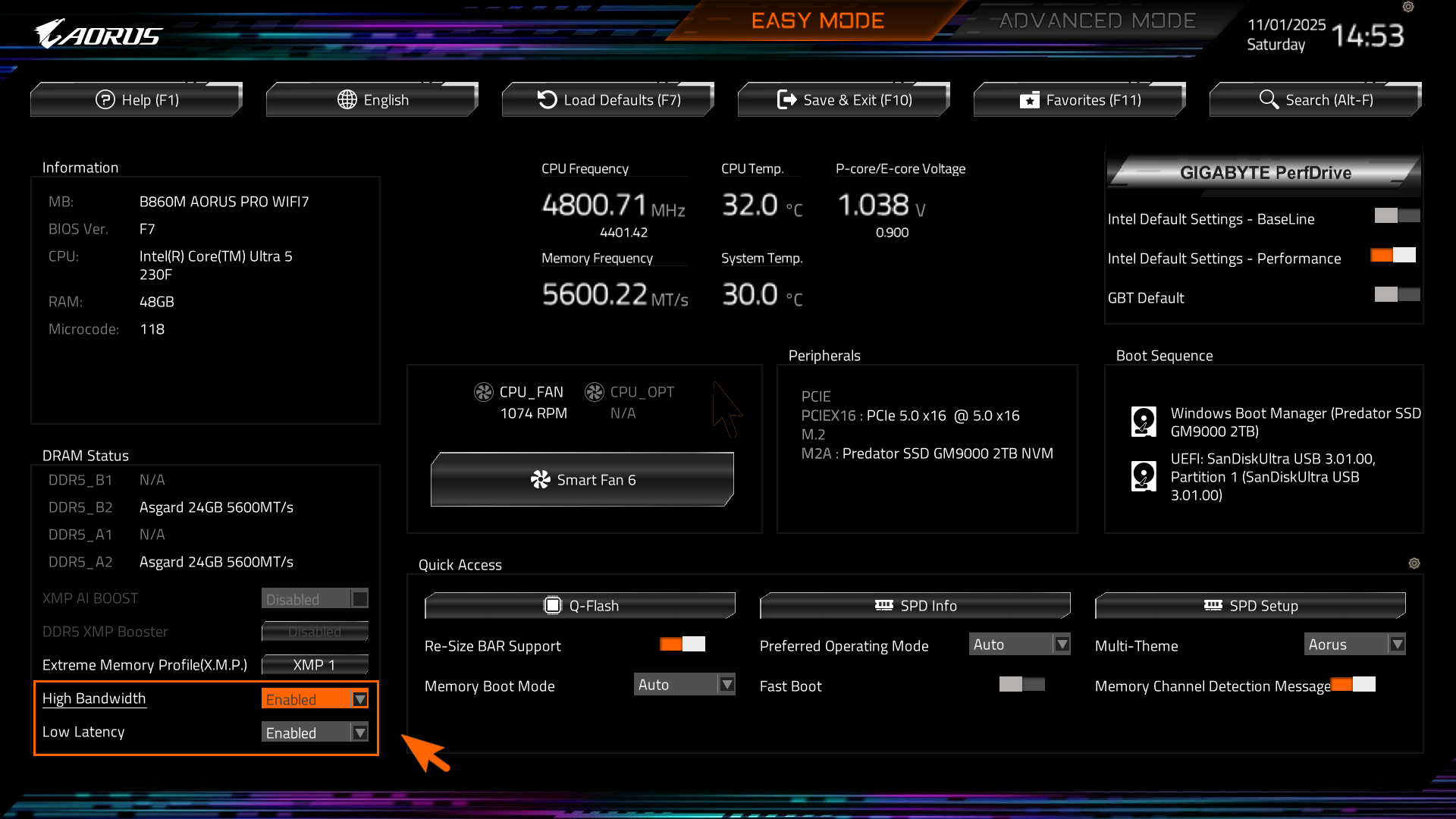Click the XMP 1 profile field

pos(315,665)
